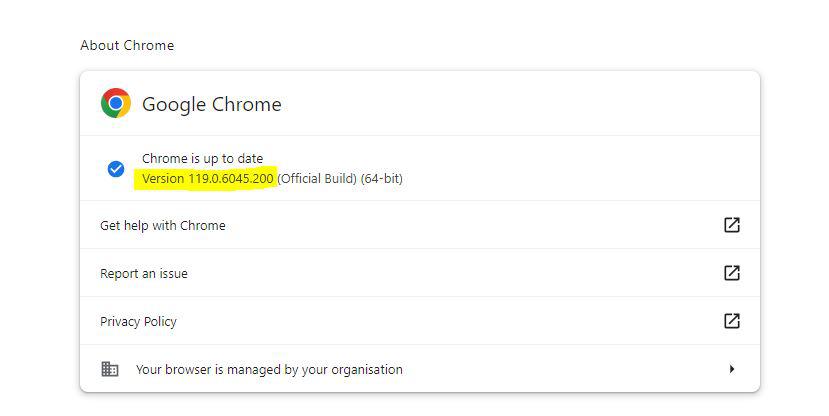
Task: Select Report an issue
Action: [x=144, y=273]
